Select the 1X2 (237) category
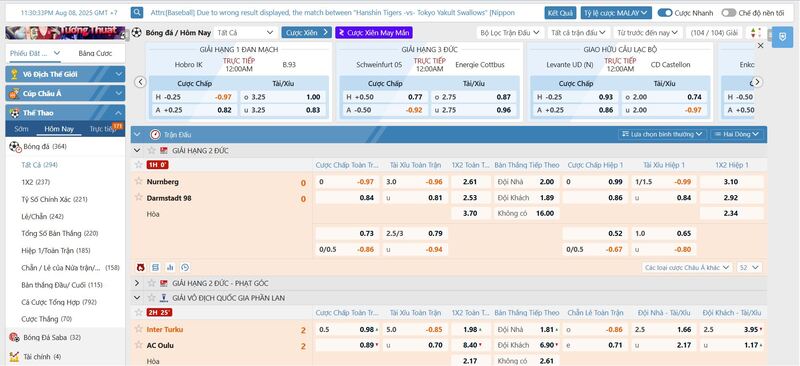800x366 pixels. click(x=36, y=182)
